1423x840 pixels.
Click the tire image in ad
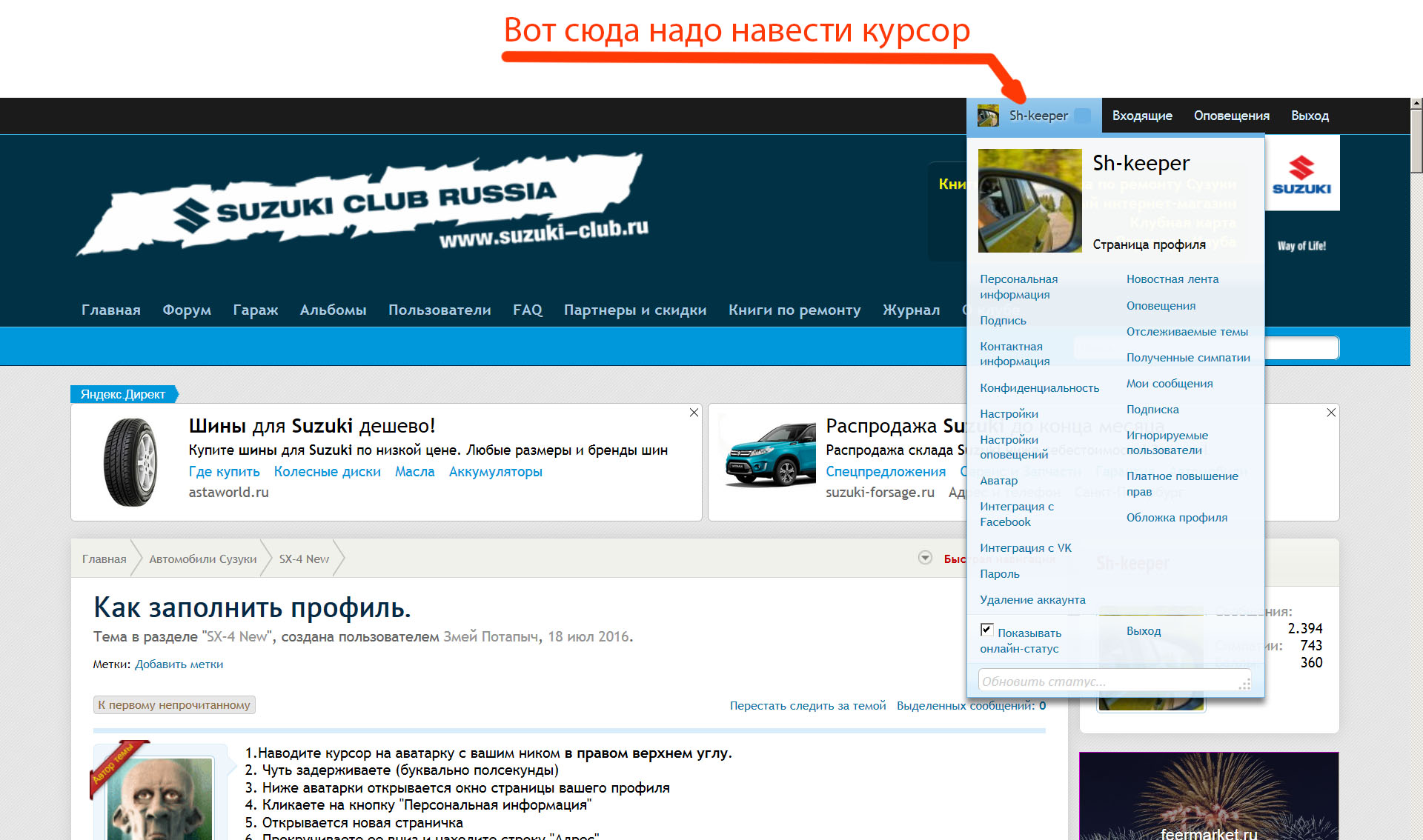(x=130, y=461)
